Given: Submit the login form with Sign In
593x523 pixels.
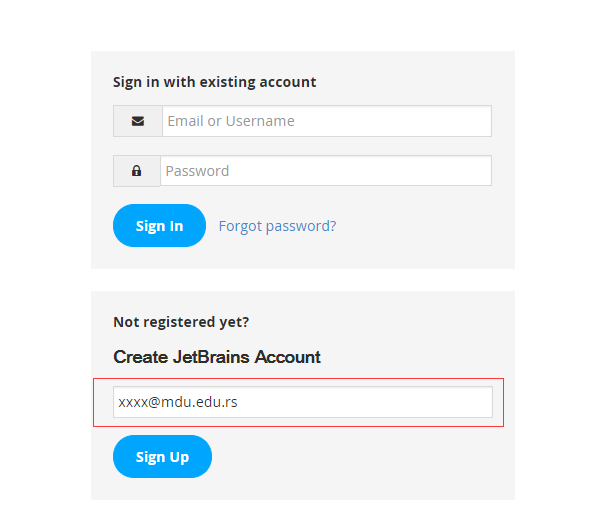Looking at the screenshot, I should pyautogui.click(x=159, y=225).
